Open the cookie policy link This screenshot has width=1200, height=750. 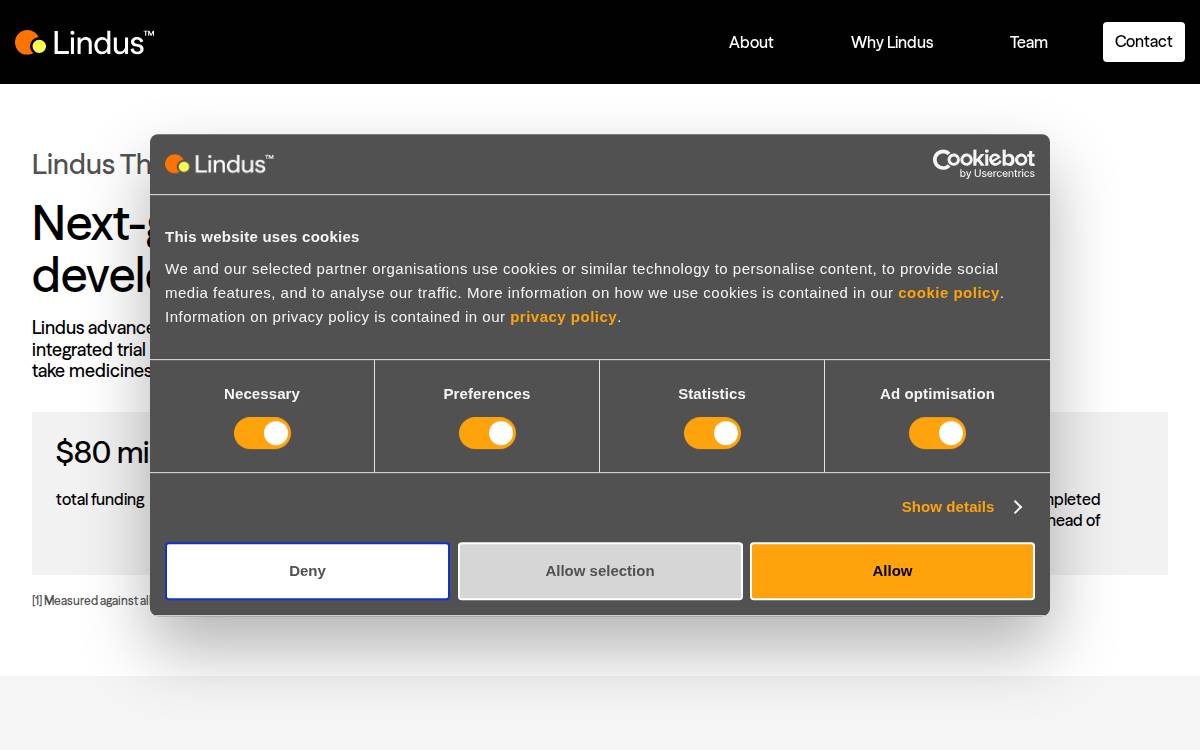coord(949,293)
